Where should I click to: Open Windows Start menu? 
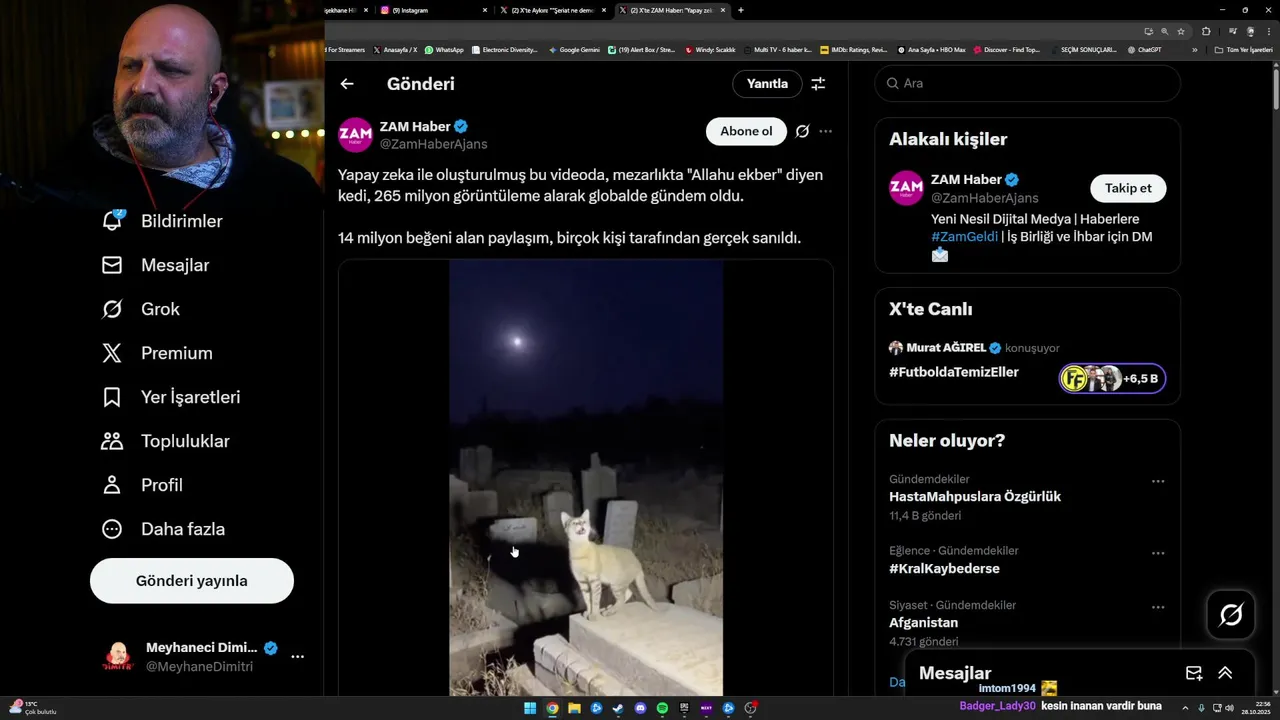[x=530, y=708]
